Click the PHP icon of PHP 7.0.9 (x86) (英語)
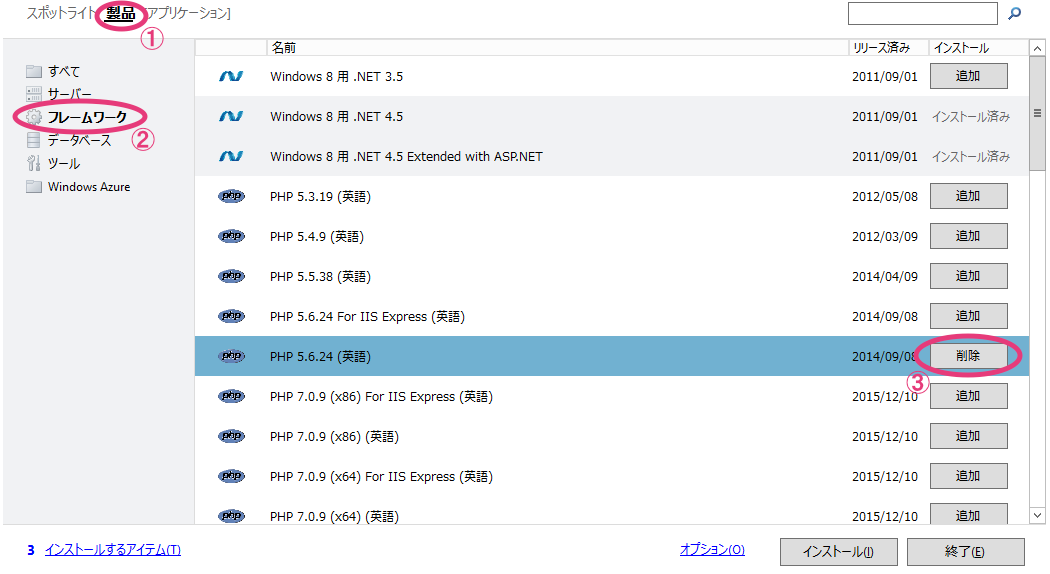 click(x=232, y=436)
